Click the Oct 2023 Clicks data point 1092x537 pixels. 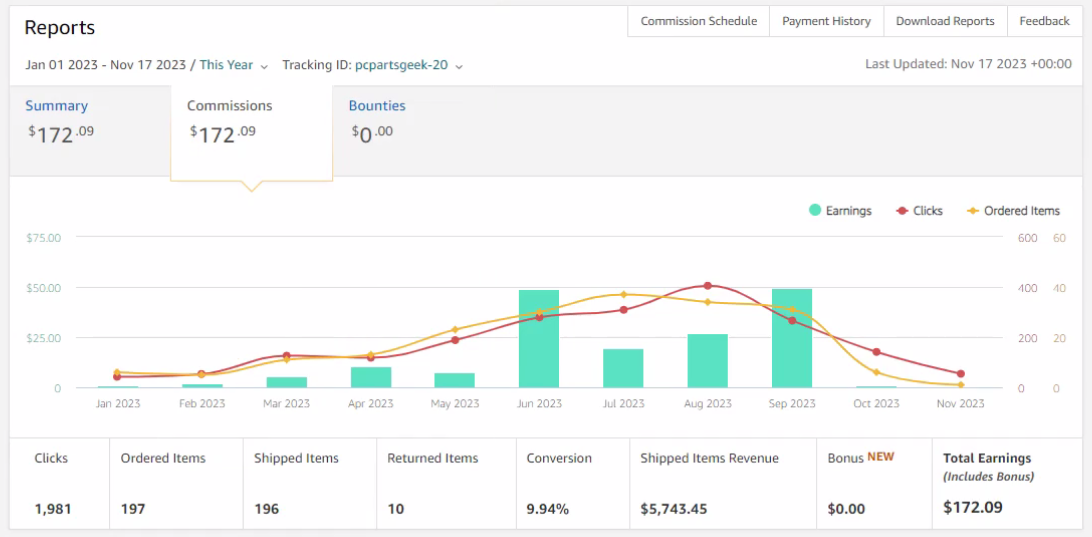876,352
